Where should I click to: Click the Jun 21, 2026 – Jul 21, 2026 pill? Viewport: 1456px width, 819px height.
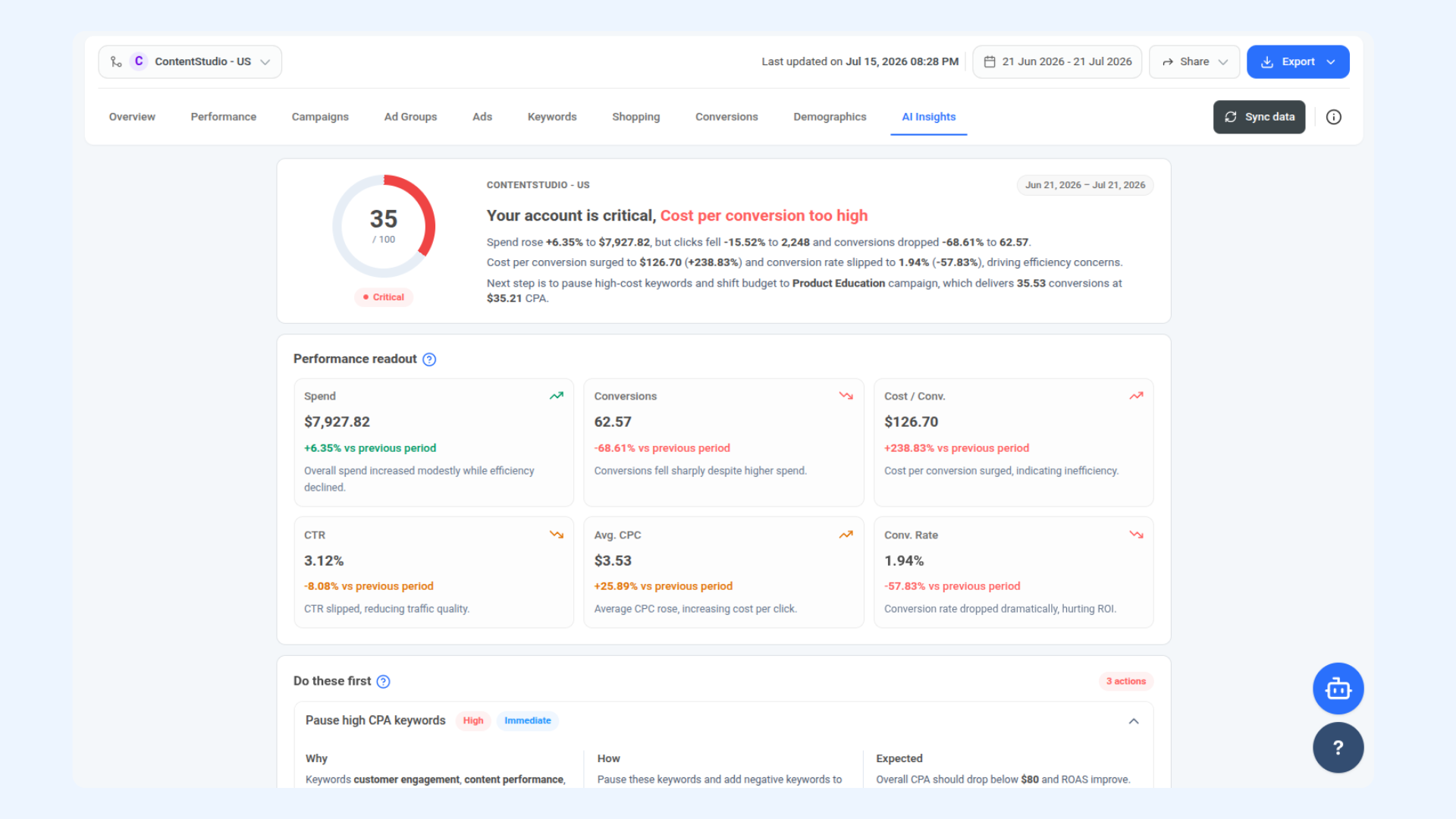point(1085,185)
